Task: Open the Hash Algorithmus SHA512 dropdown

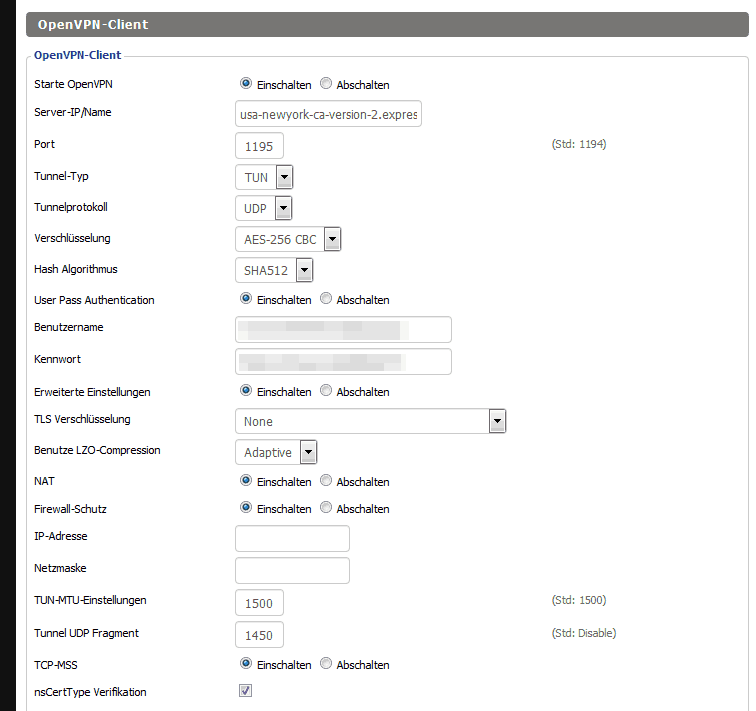Action: click(274, 270)
